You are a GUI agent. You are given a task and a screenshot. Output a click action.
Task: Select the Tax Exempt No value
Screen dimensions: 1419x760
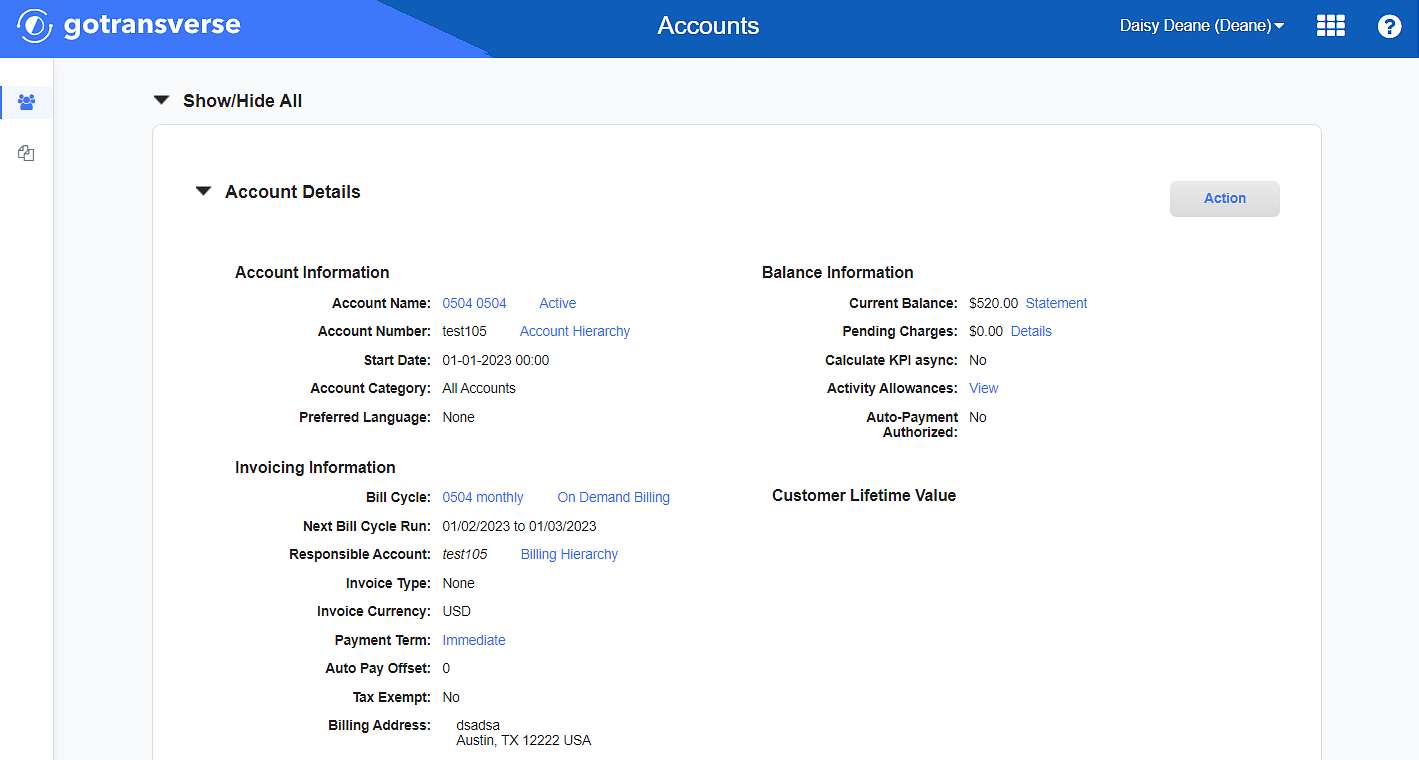pyautogui.click(x=451, y=697)
